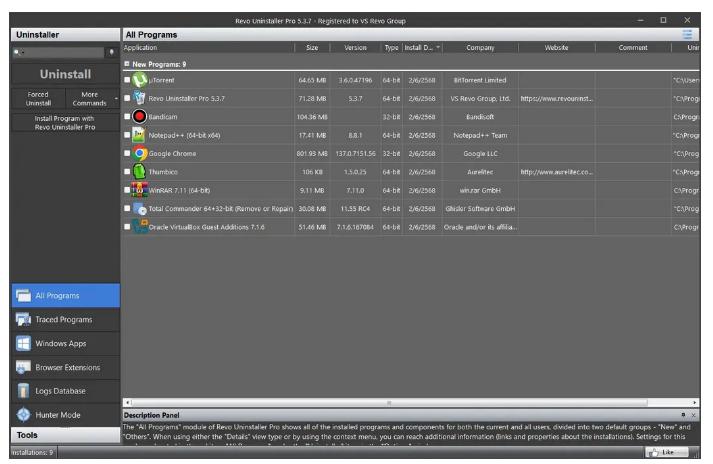Image resolution: width=713 pixels, height=464 pixels.
Task: Tick the Total Commander checkbox
Action: pos(127,208)
